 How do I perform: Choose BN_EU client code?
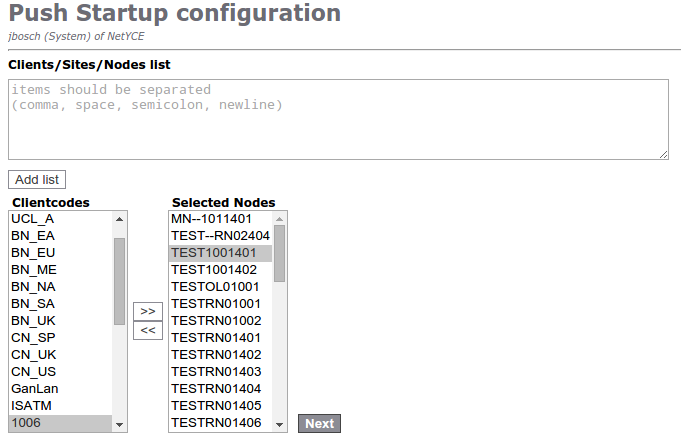(x=33, y=253)
